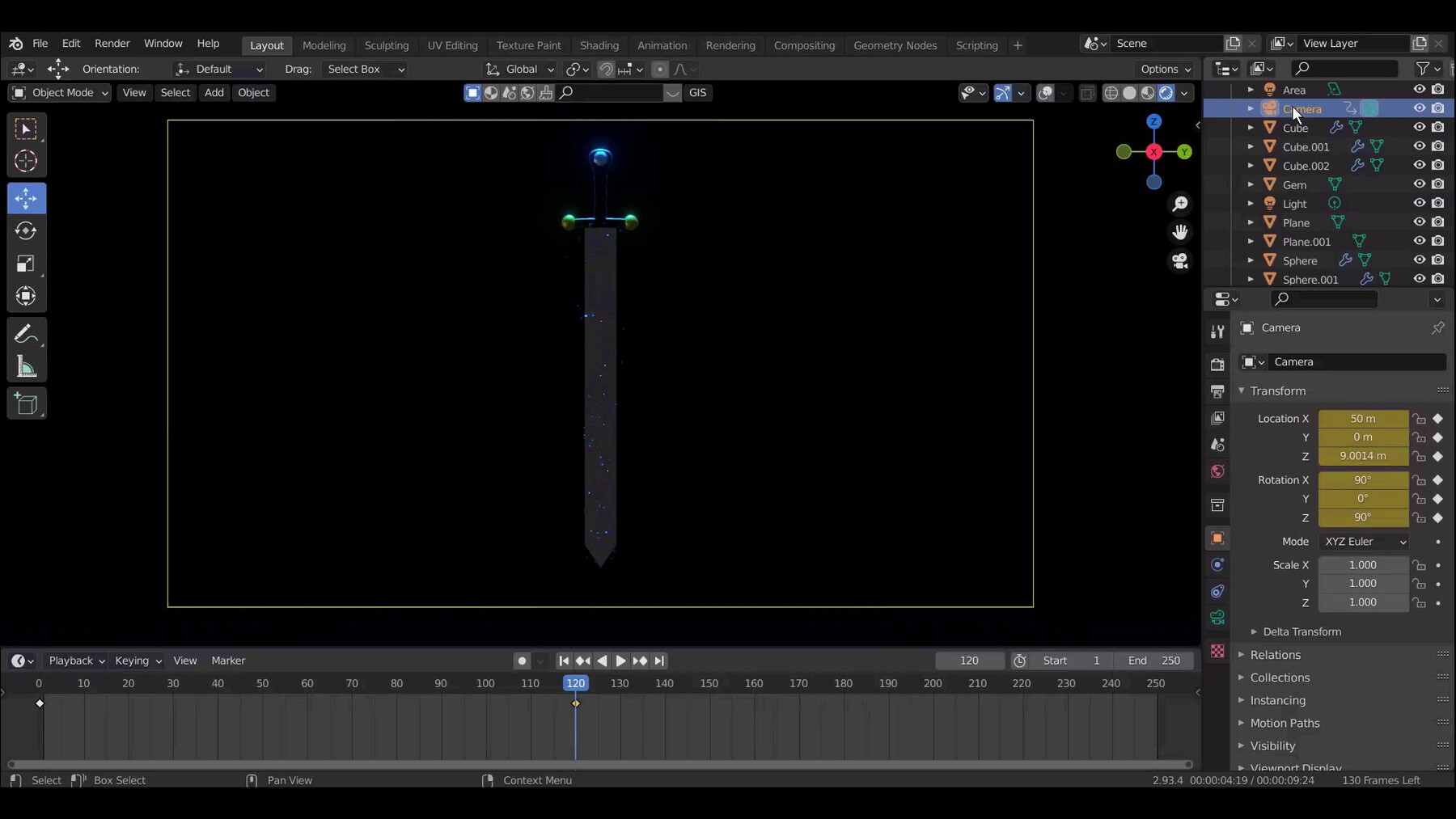The height and width of the screenshot is (819, 1456).
Task: Switch to the Shading workspace tab
Action: pos(599,45)
